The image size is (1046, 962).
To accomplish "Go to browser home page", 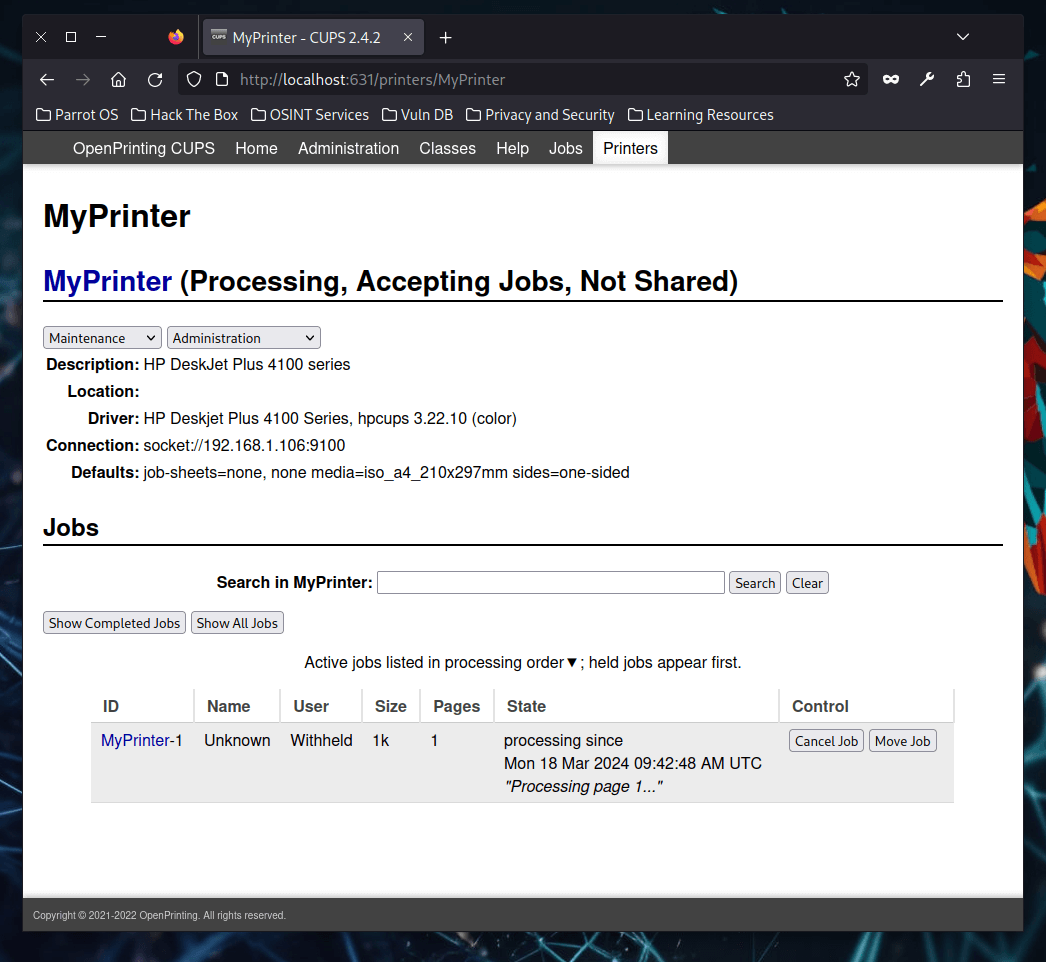I will coord(118,79).
